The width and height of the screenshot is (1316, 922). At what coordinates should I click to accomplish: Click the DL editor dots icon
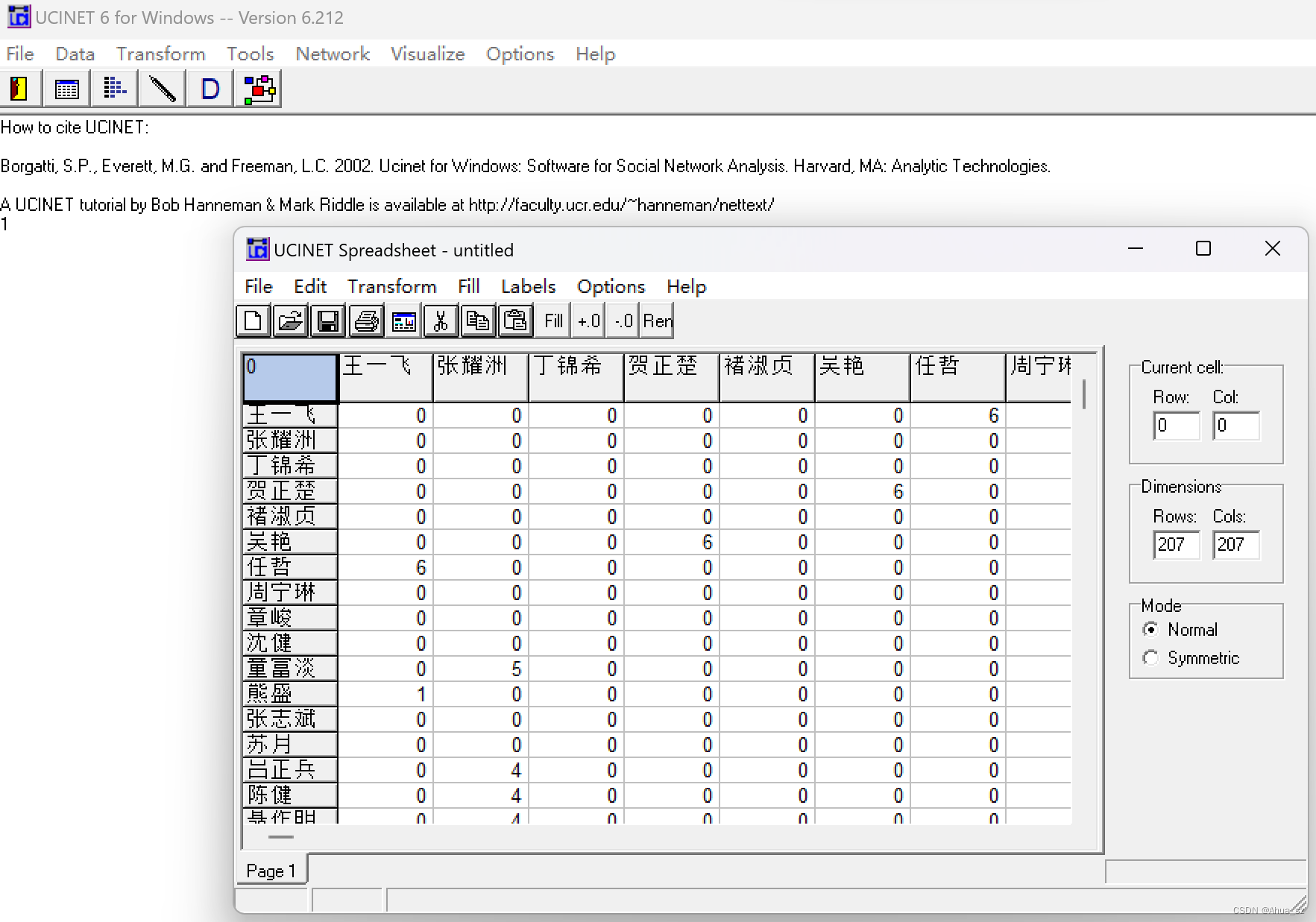[x=114, y=89]
